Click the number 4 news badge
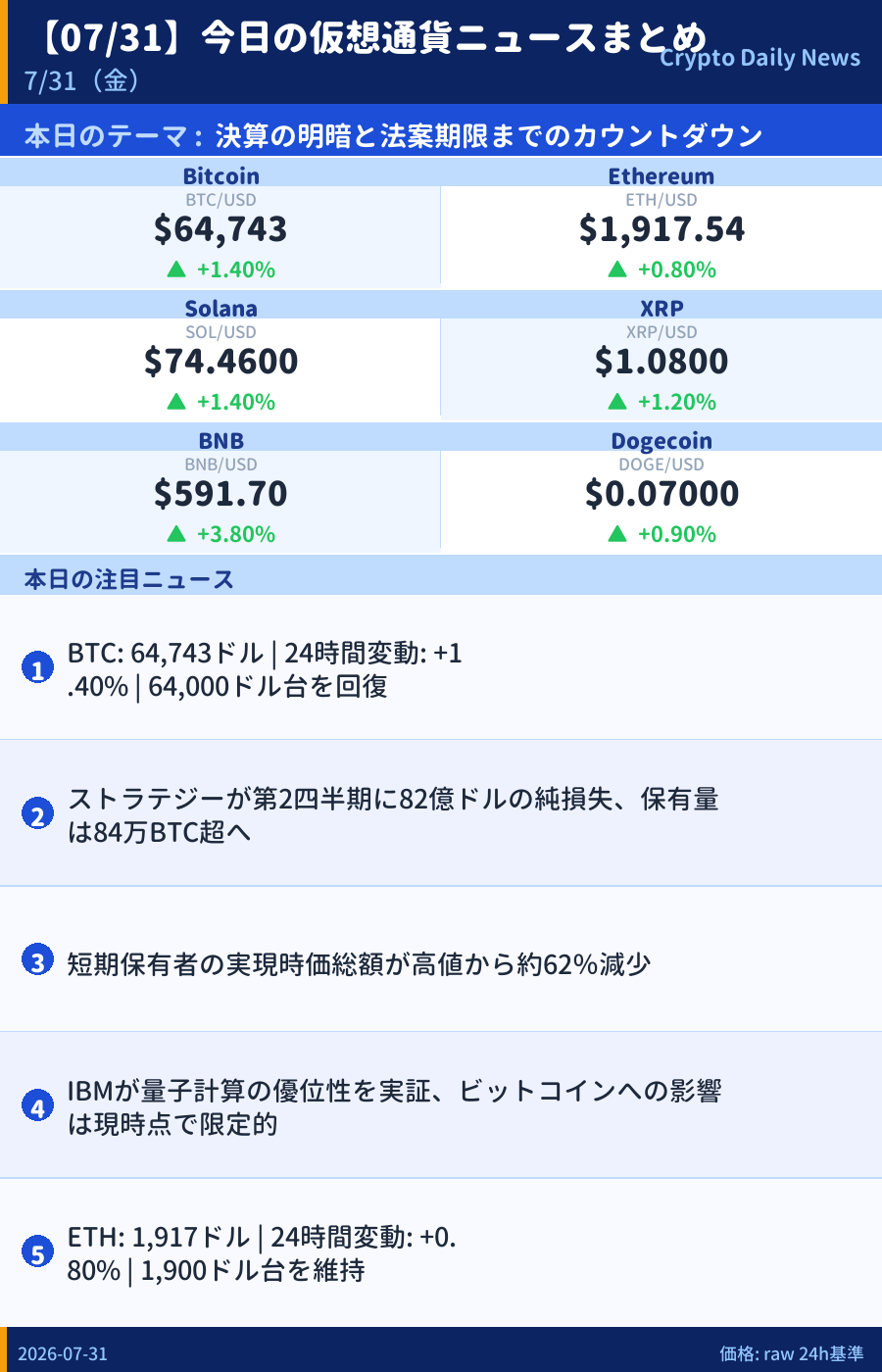Viewport: 882px width, 1372px height. pos(37,1105)
